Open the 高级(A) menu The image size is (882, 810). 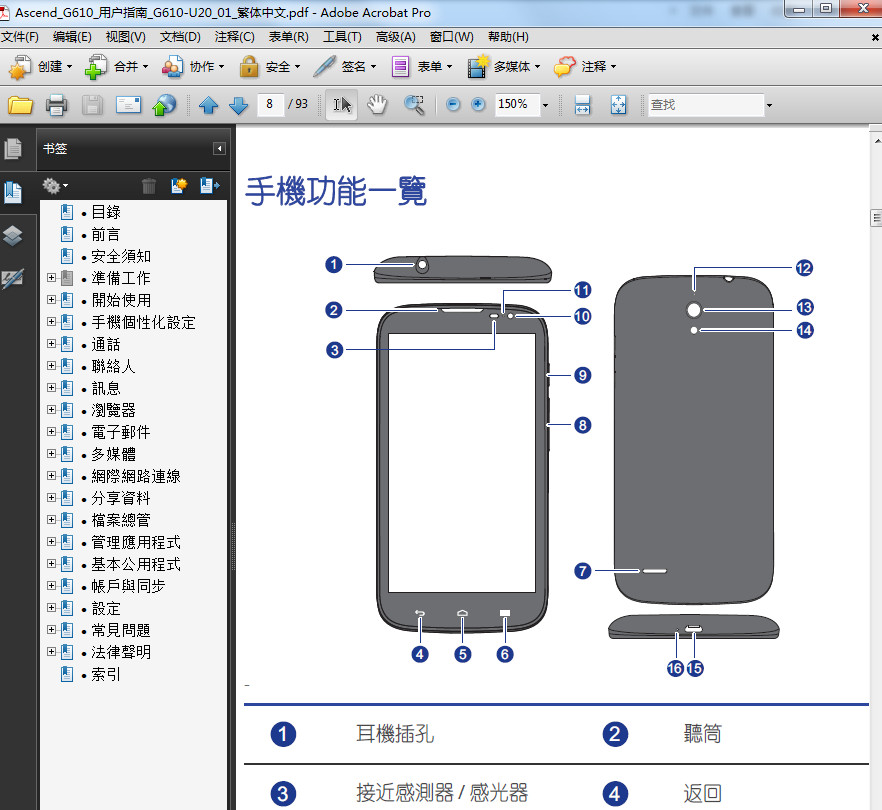[395, 37]
